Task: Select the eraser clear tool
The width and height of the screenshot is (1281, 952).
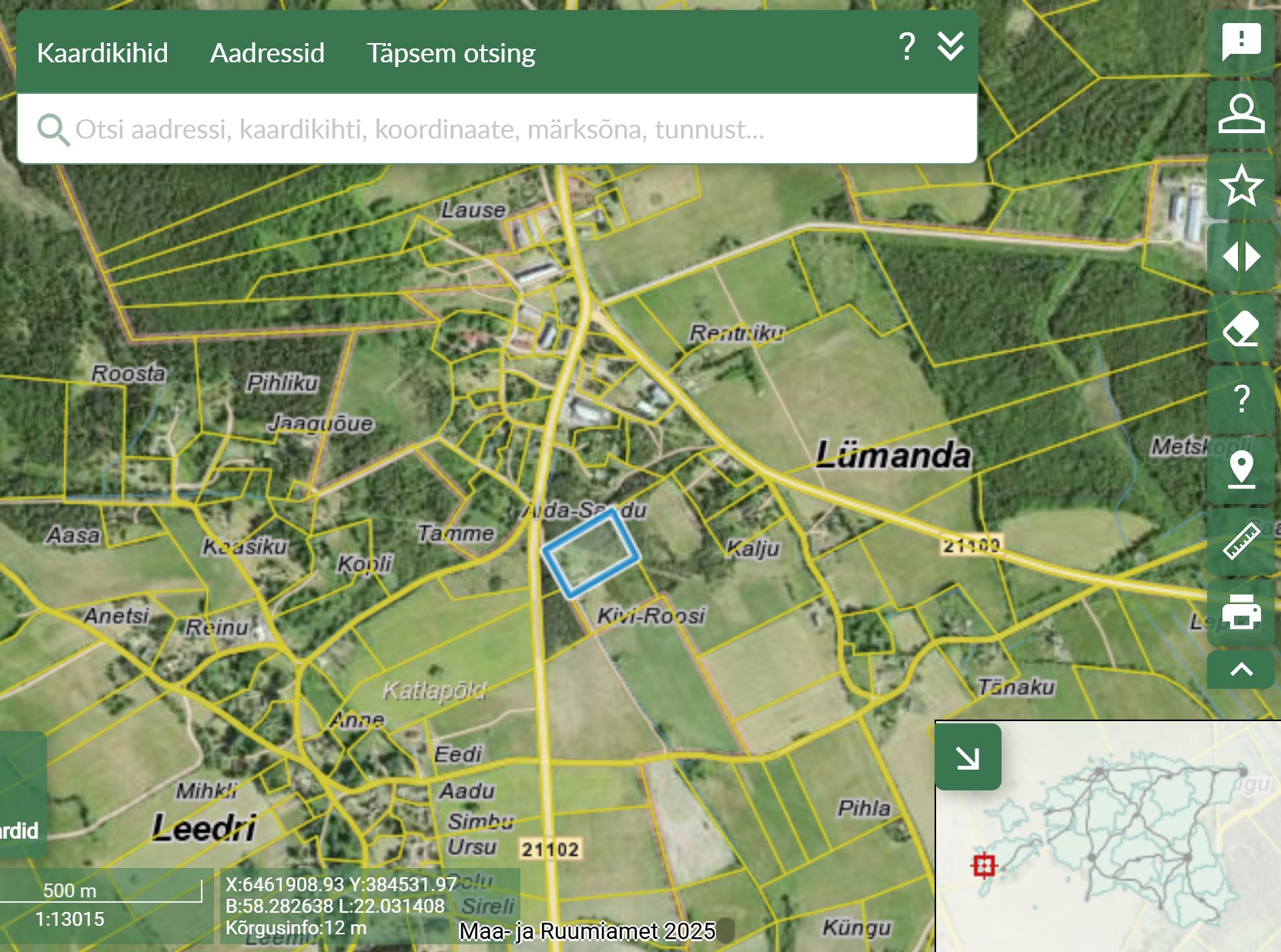Action: [1241, 329]
